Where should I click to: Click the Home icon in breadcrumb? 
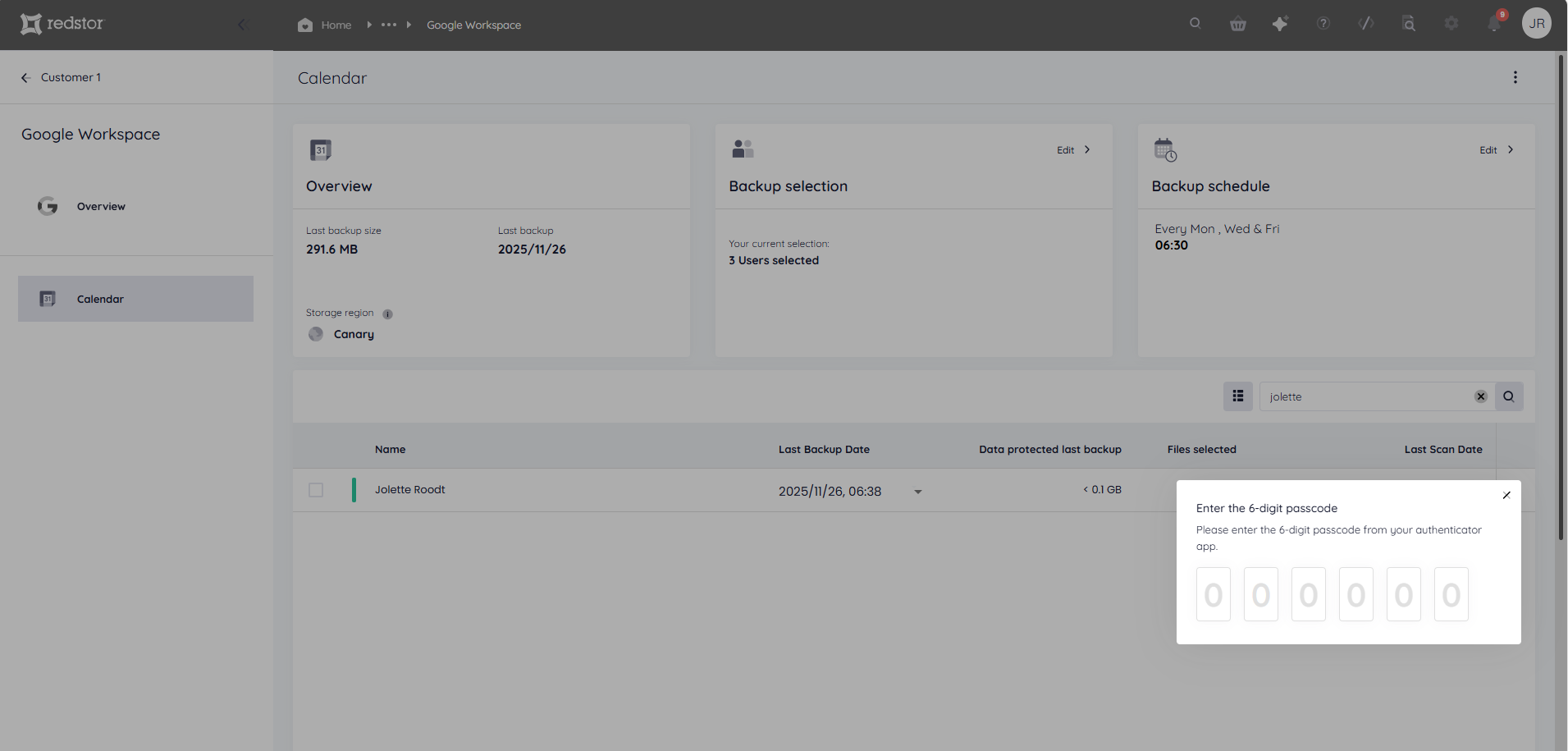point(304,25)
